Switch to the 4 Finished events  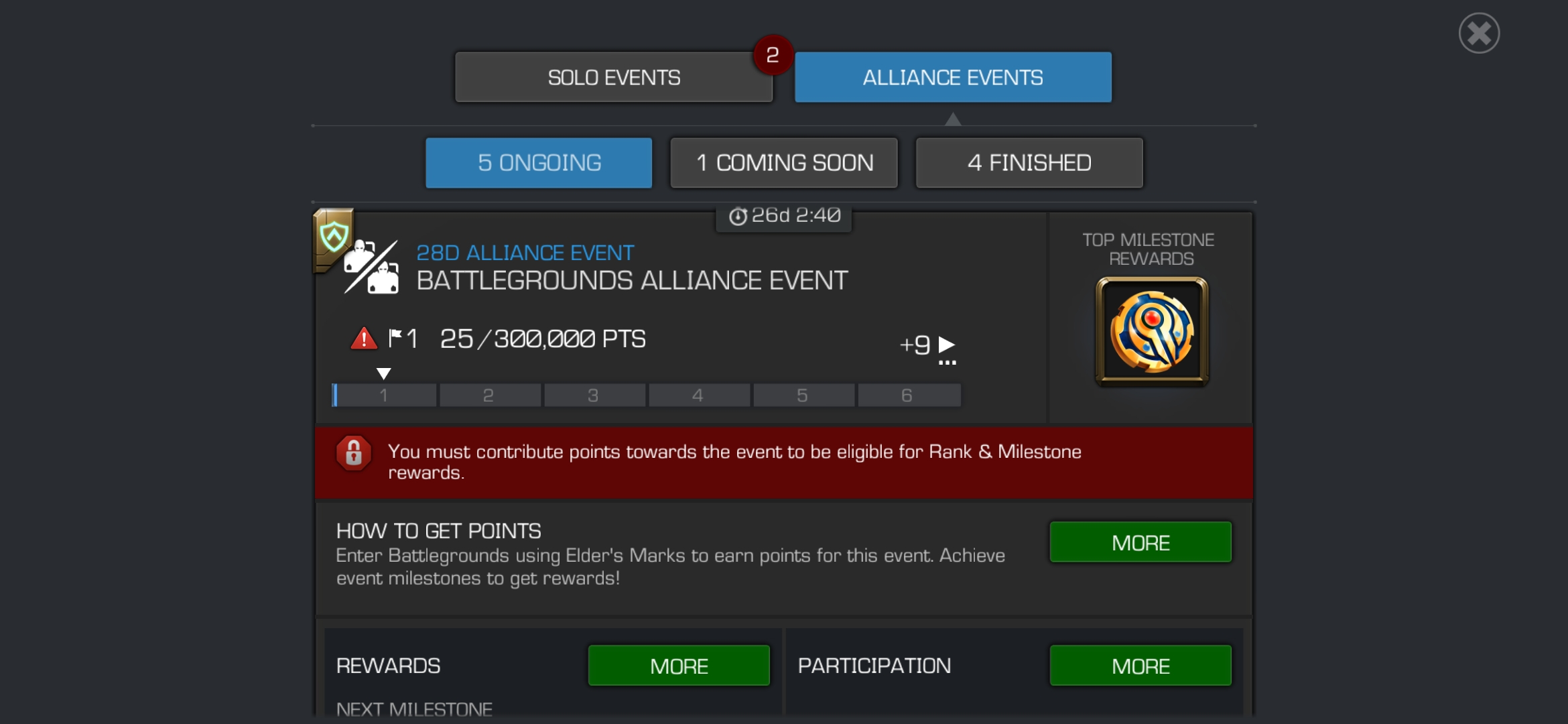[1029, 163]
